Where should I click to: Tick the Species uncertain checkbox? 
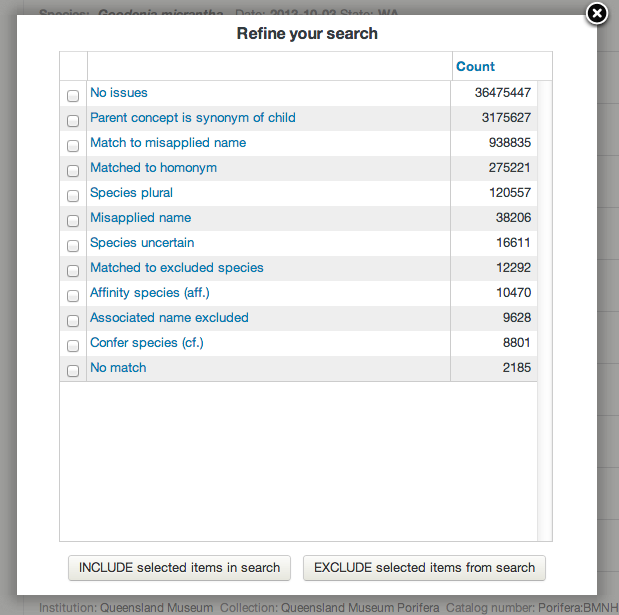coord(73,246)
